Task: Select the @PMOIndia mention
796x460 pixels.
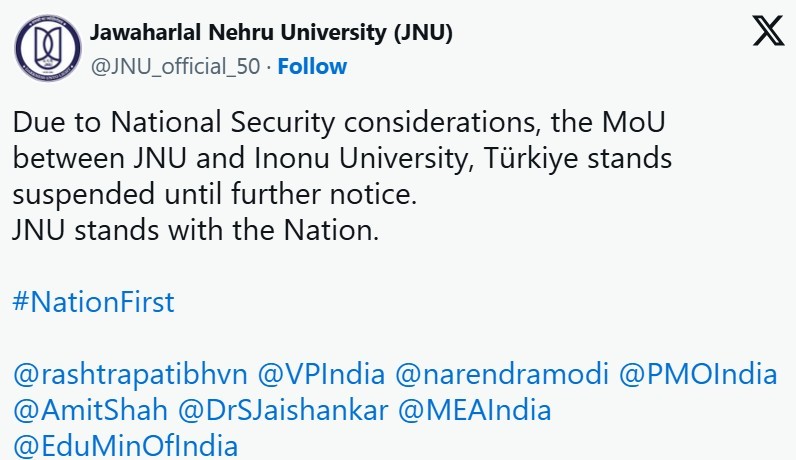Action: tap(698, 375)
